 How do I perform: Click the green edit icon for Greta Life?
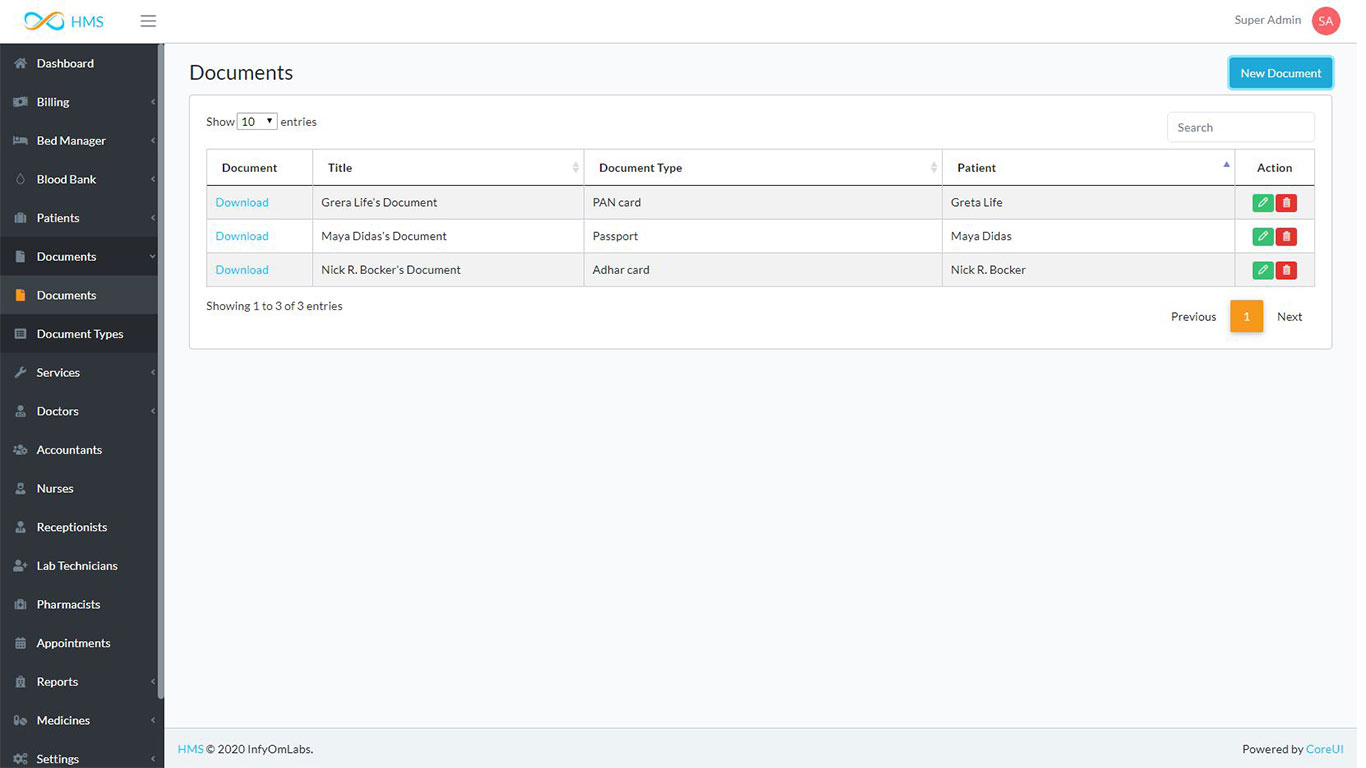click(1263, 203)
